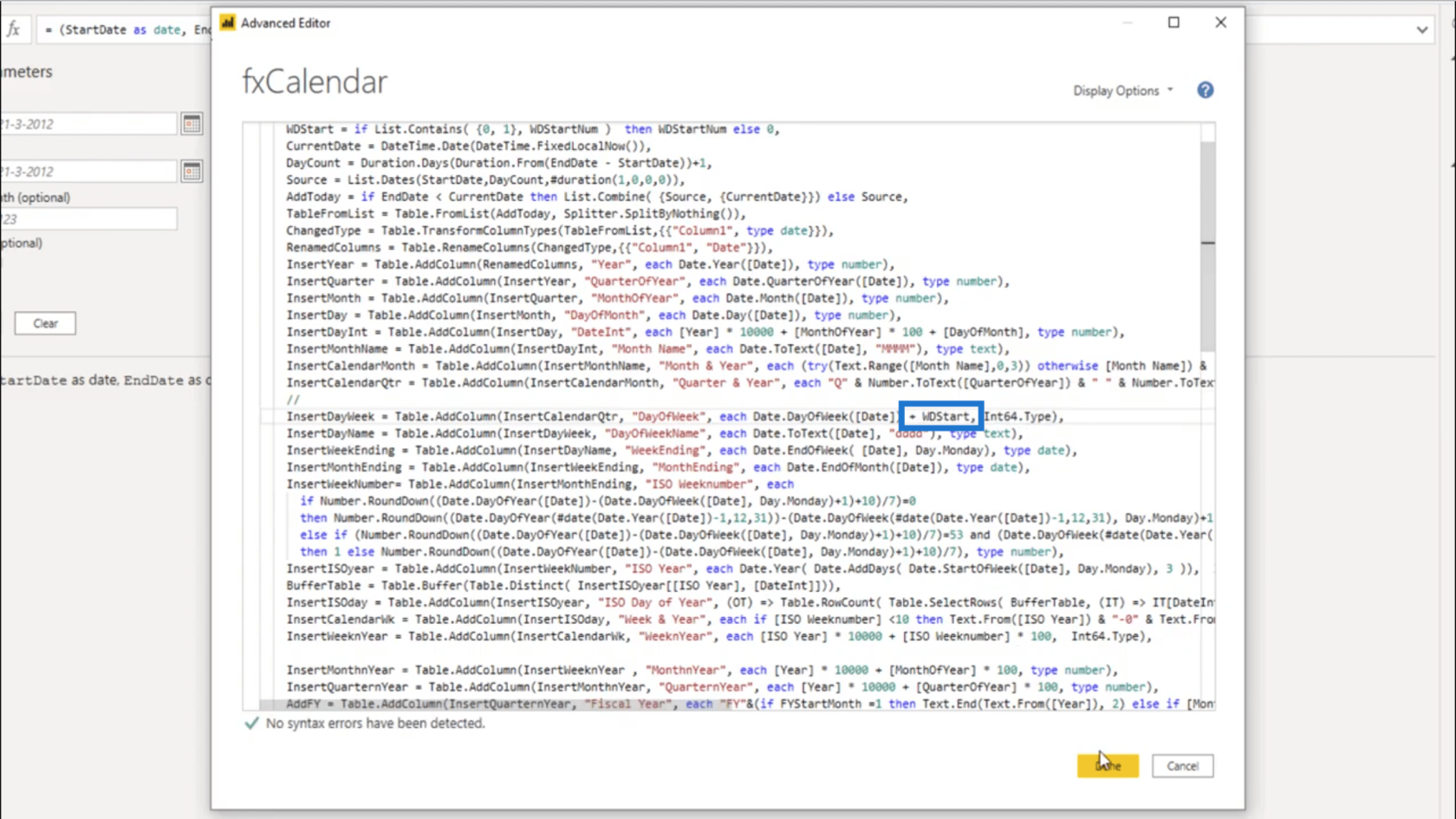Click the InsertDayWeek code line
The height and width of the screenshot is (819, 1456).
(x=674, y=417)
